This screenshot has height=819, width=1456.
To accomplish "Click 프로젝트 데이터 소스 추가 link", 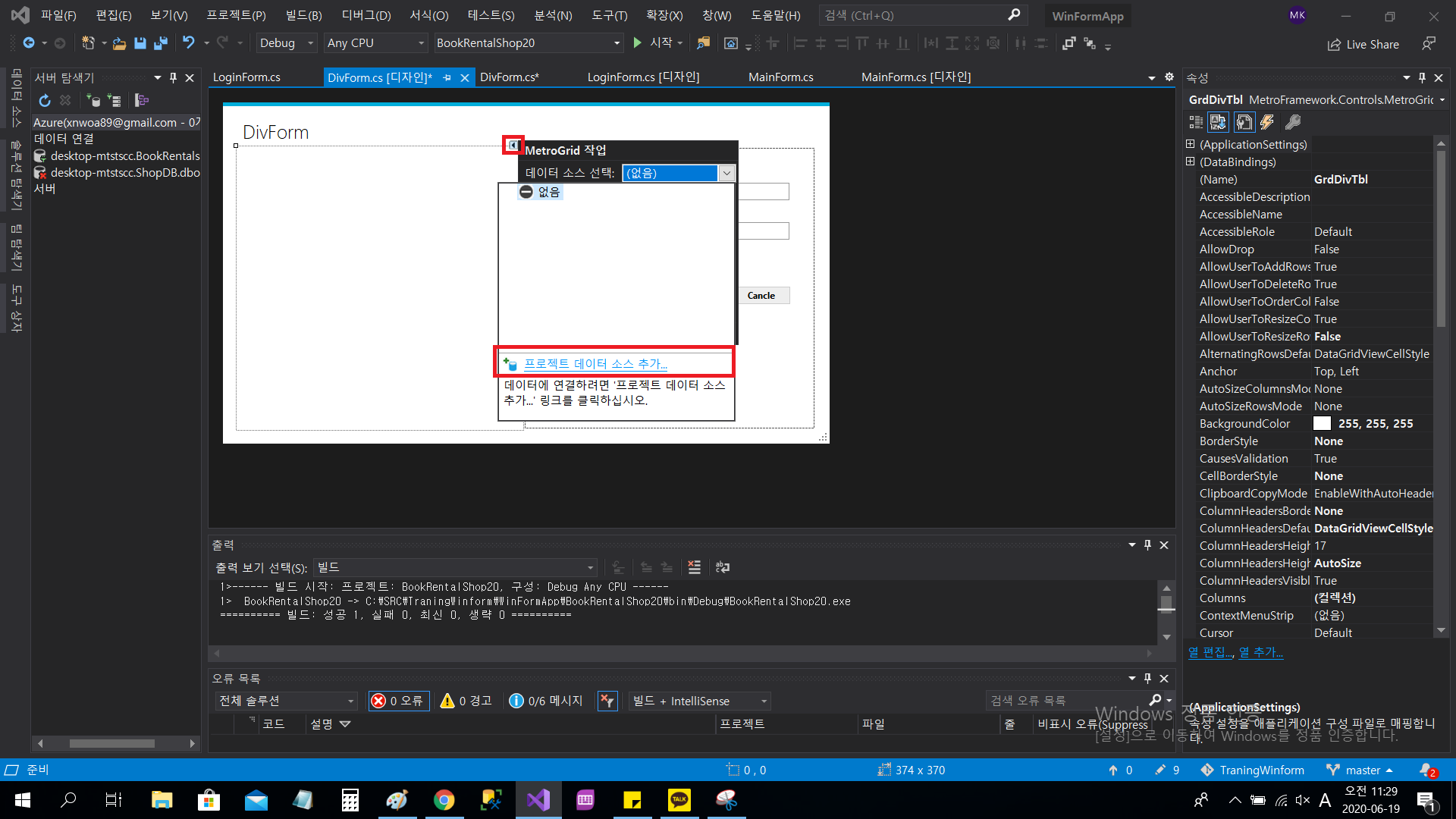I will coord(595,364).
